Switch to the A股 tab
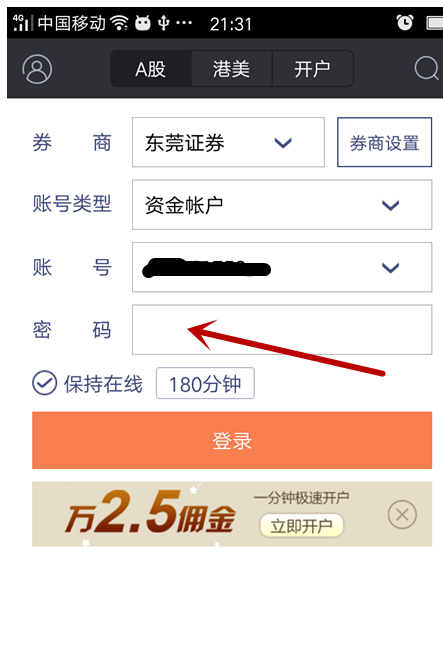This screenshot has width=443, height=649. pos(151,69)
